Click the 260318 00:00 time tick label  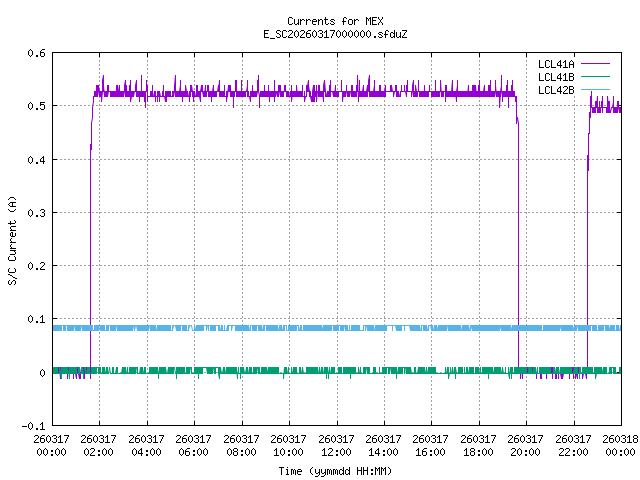tap(621, 445)
